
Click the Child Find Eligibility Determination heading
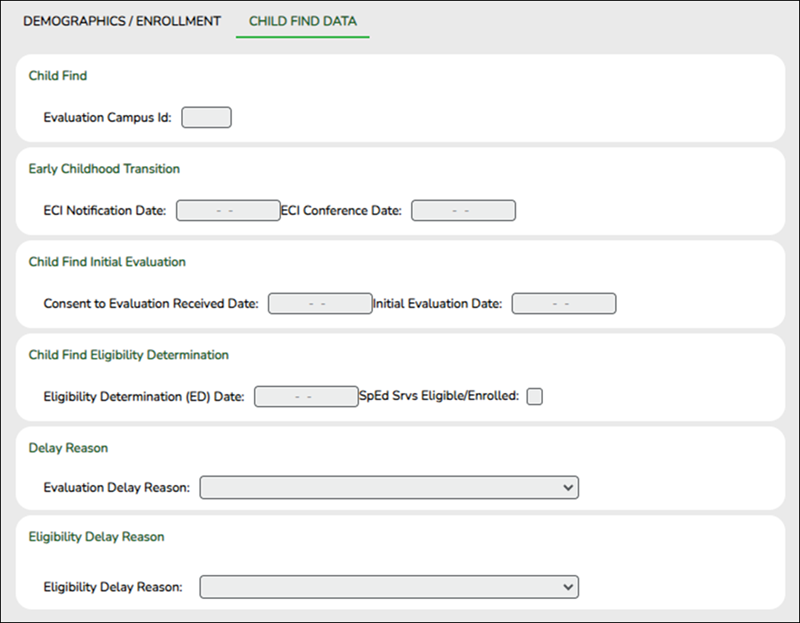pos(128,354)
